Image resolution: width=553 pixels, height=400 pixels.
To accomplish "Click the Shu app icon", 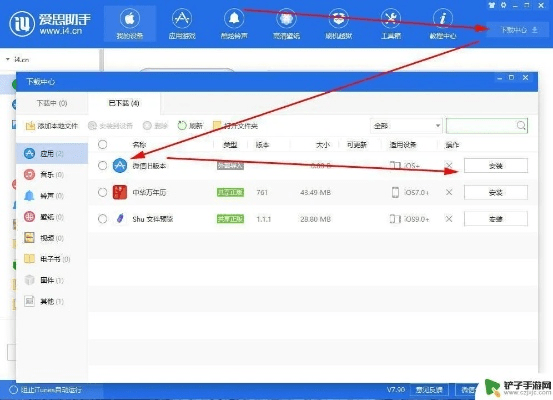I will (120, 219).
